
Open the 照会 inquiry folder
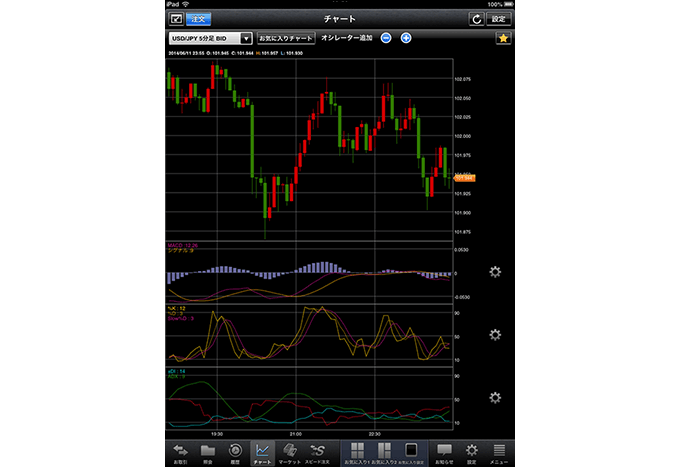[208, 452]
